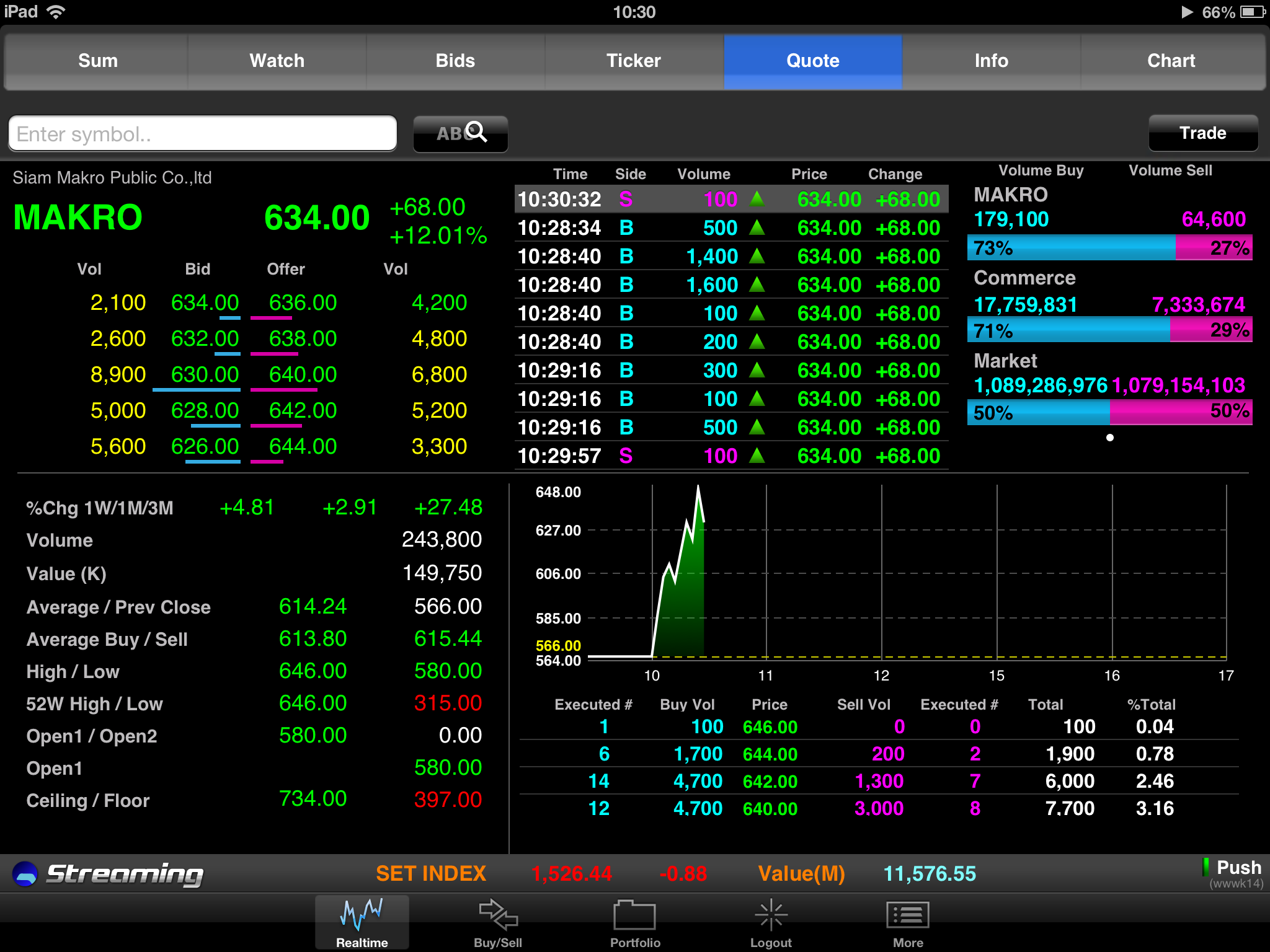The height and width of the screenshot is (952, 1270).
Task: Select bid price 630.00
Action: (x=205, y=374)
